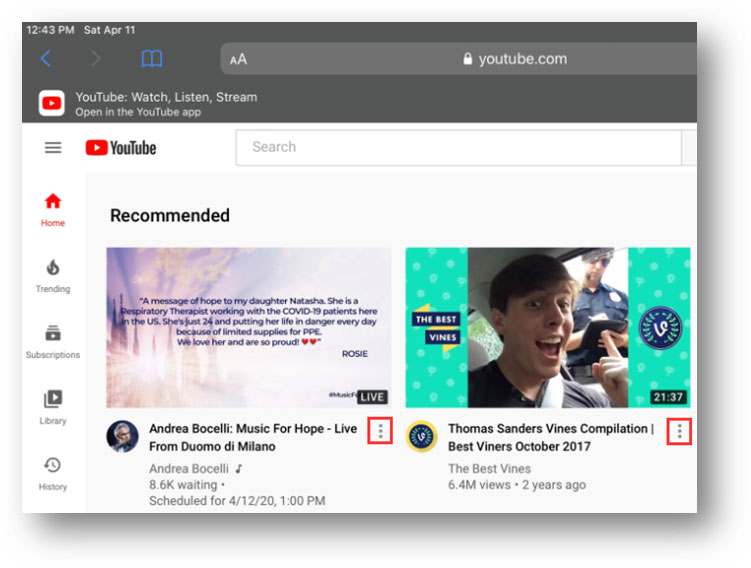
Task: Click Andrea Bocelli channel avatar
Action: (x=122, y=436)
